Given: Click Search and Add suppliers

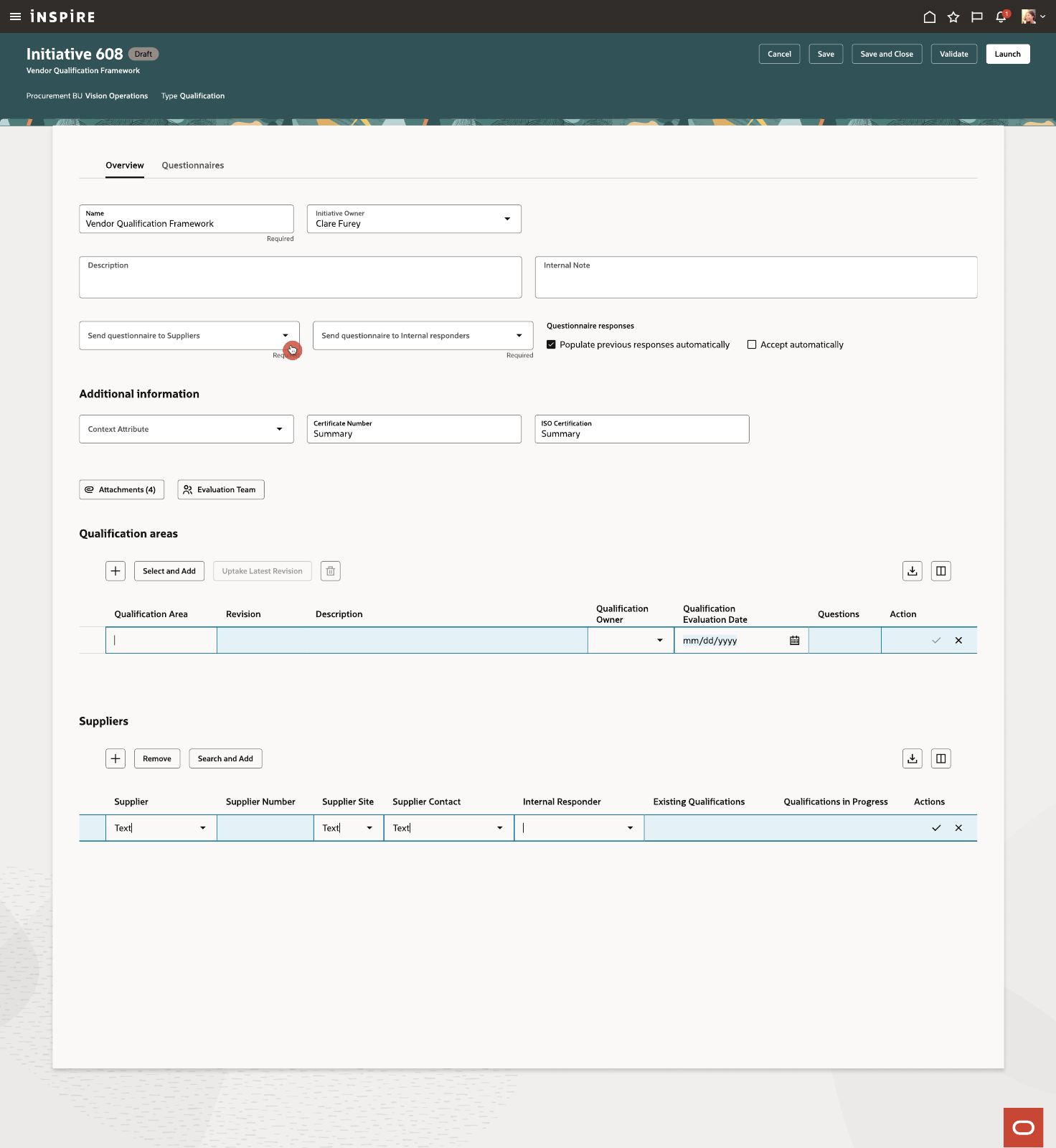Looking at the screenshot, I should tap(225, 758).
